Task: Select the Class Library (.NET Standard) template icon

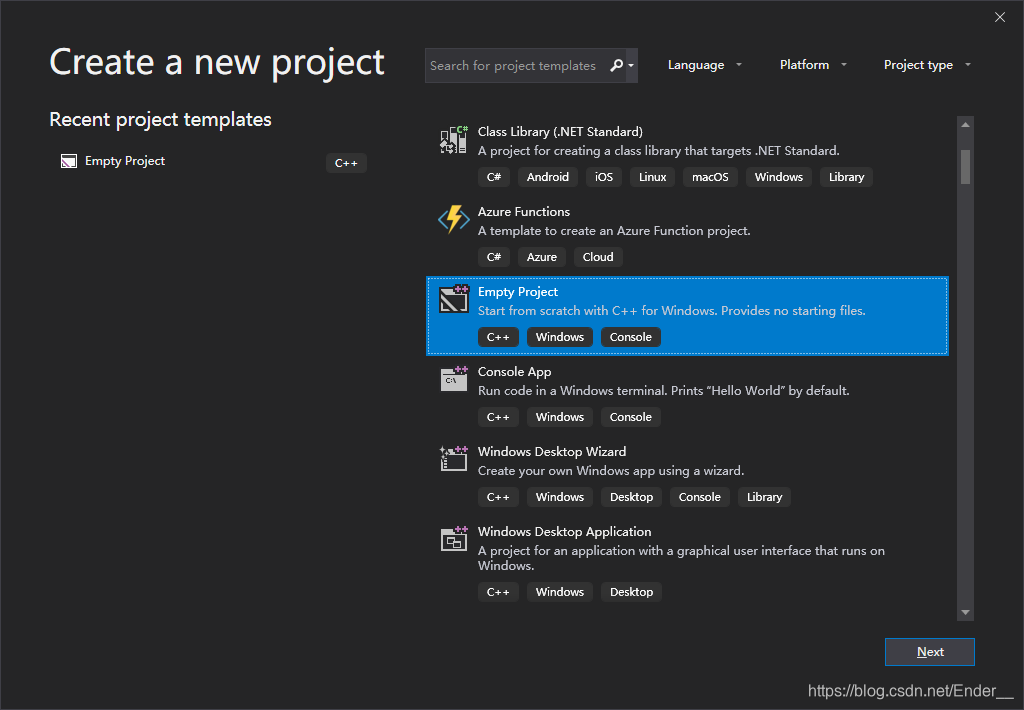Action: point(453,139)
